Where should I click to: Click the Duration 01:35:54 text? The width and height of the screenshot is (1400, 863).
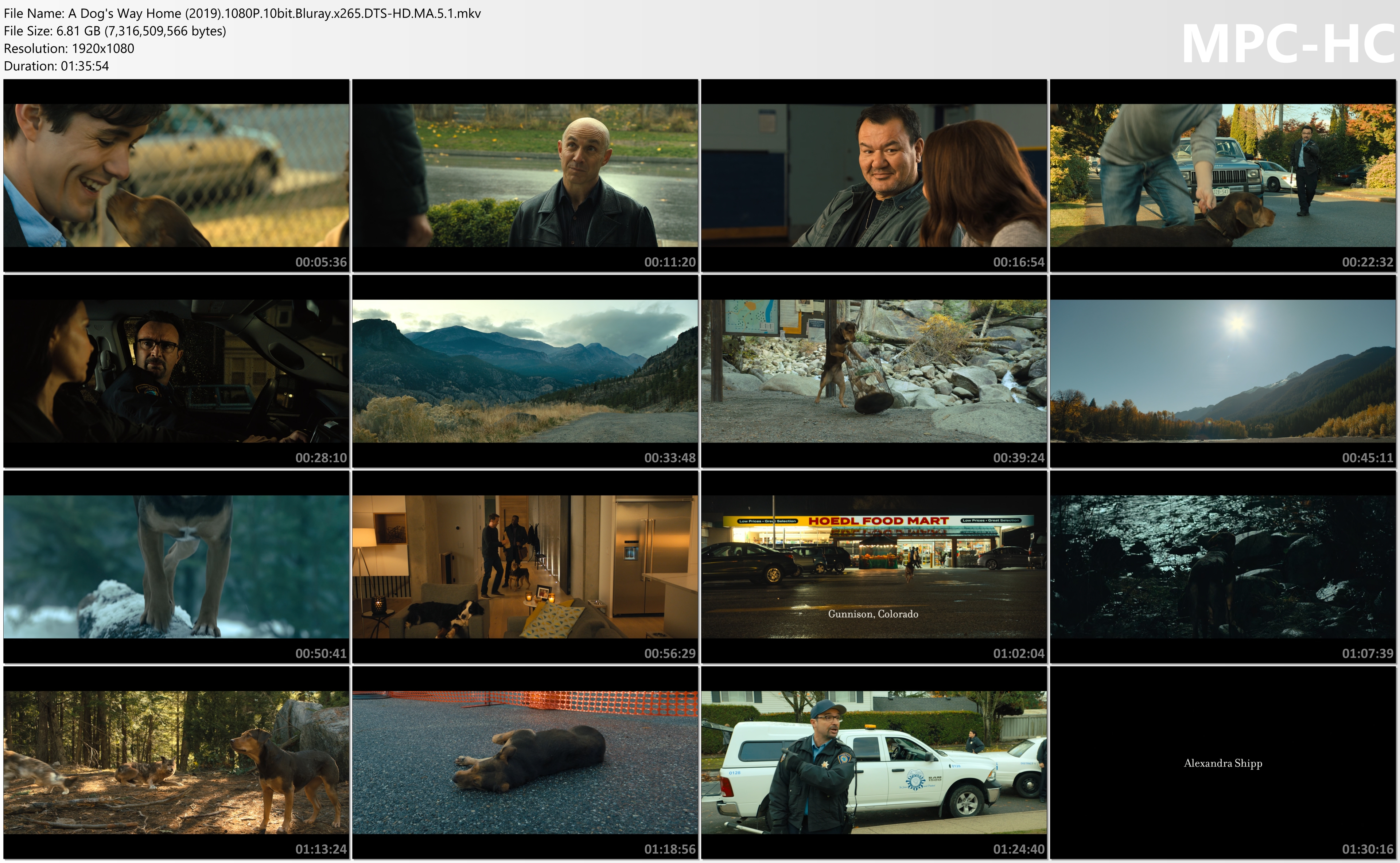click(x=56, y=66)
